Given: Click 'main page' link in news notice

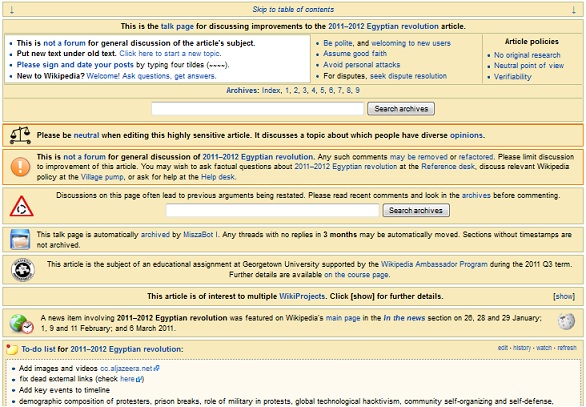Looking at the screenshot, I should pos(343,318).
